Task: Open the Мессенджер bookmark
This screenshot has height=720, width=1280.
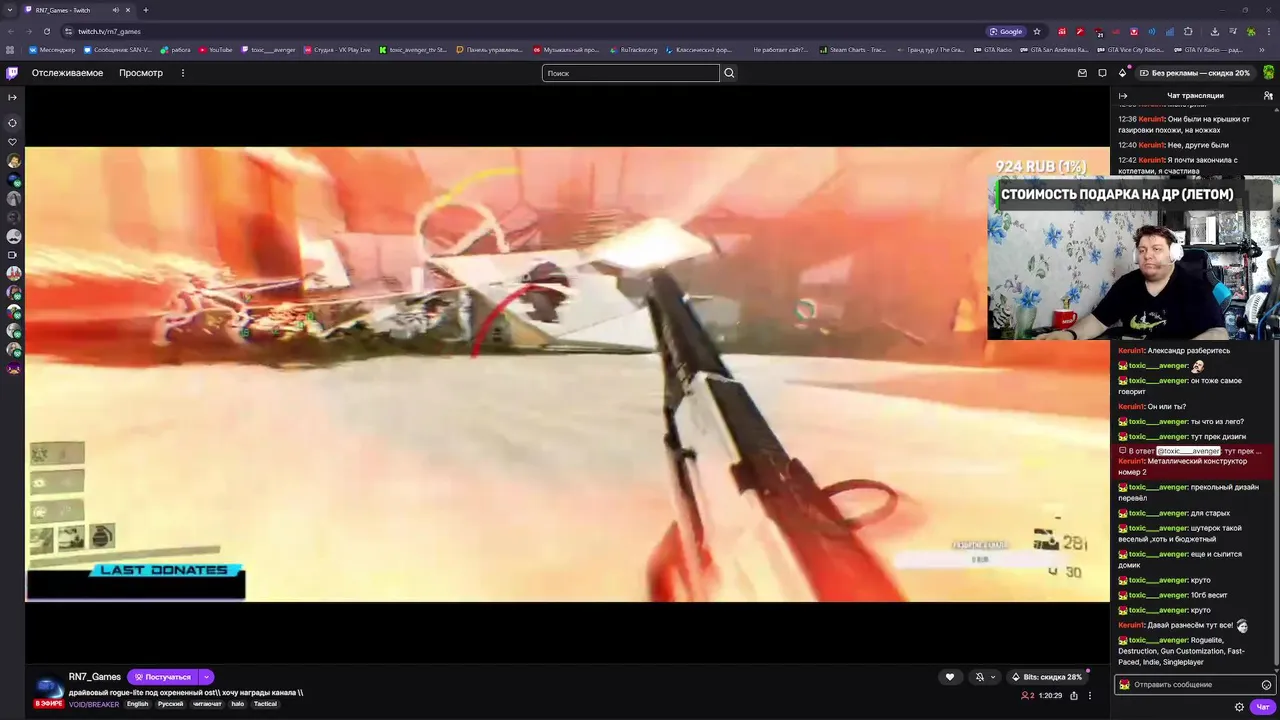Action: (52, 49)
